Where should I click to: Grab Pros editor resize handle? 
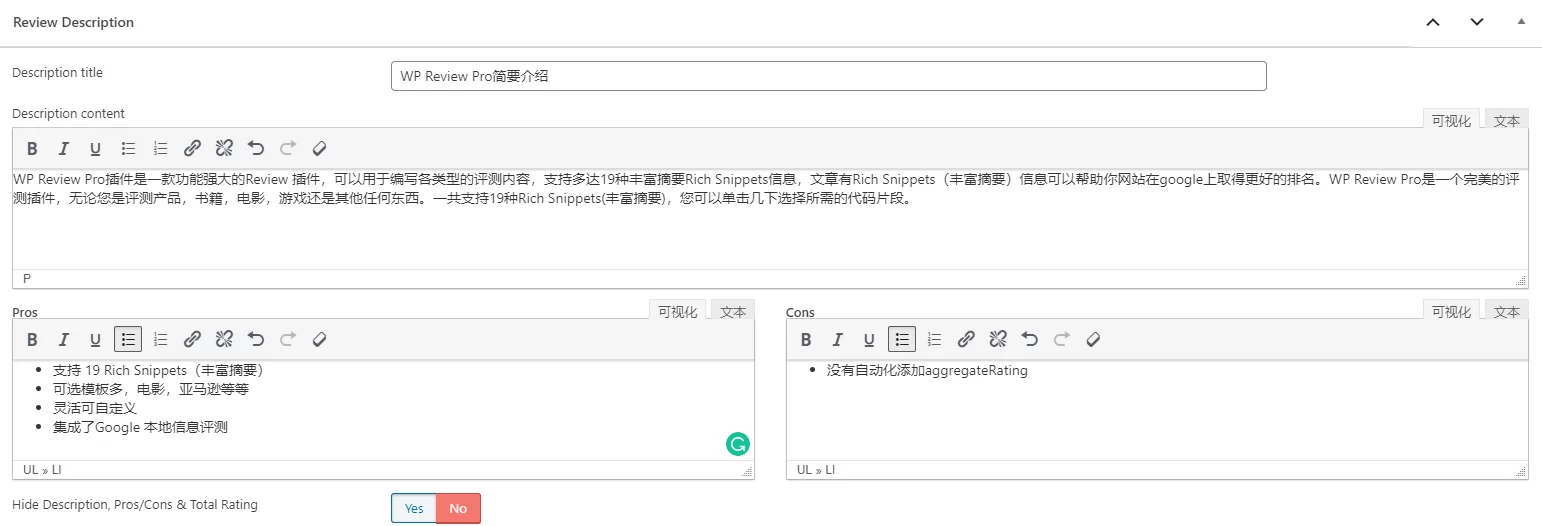click(x=746, y=471)
